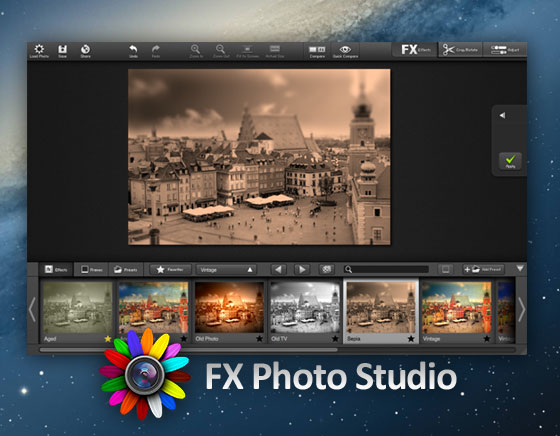This screenshot has width=560, height=436.
Task: Zoom in with the magnifier plus
Action: [x=195, y=50]
